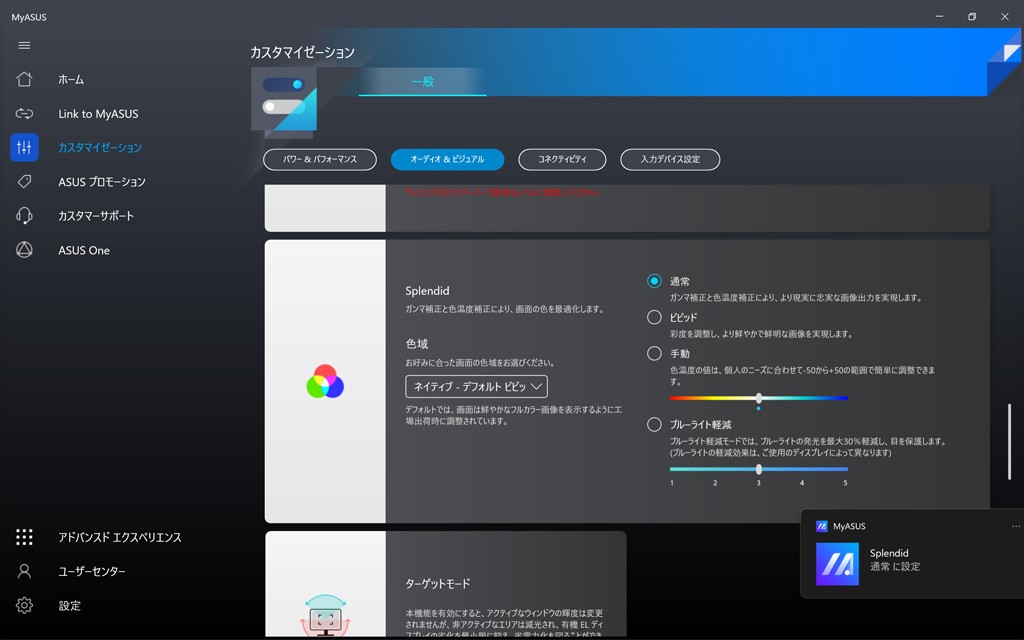Click the MyASUS logo in notification

[x=837, y=564]
